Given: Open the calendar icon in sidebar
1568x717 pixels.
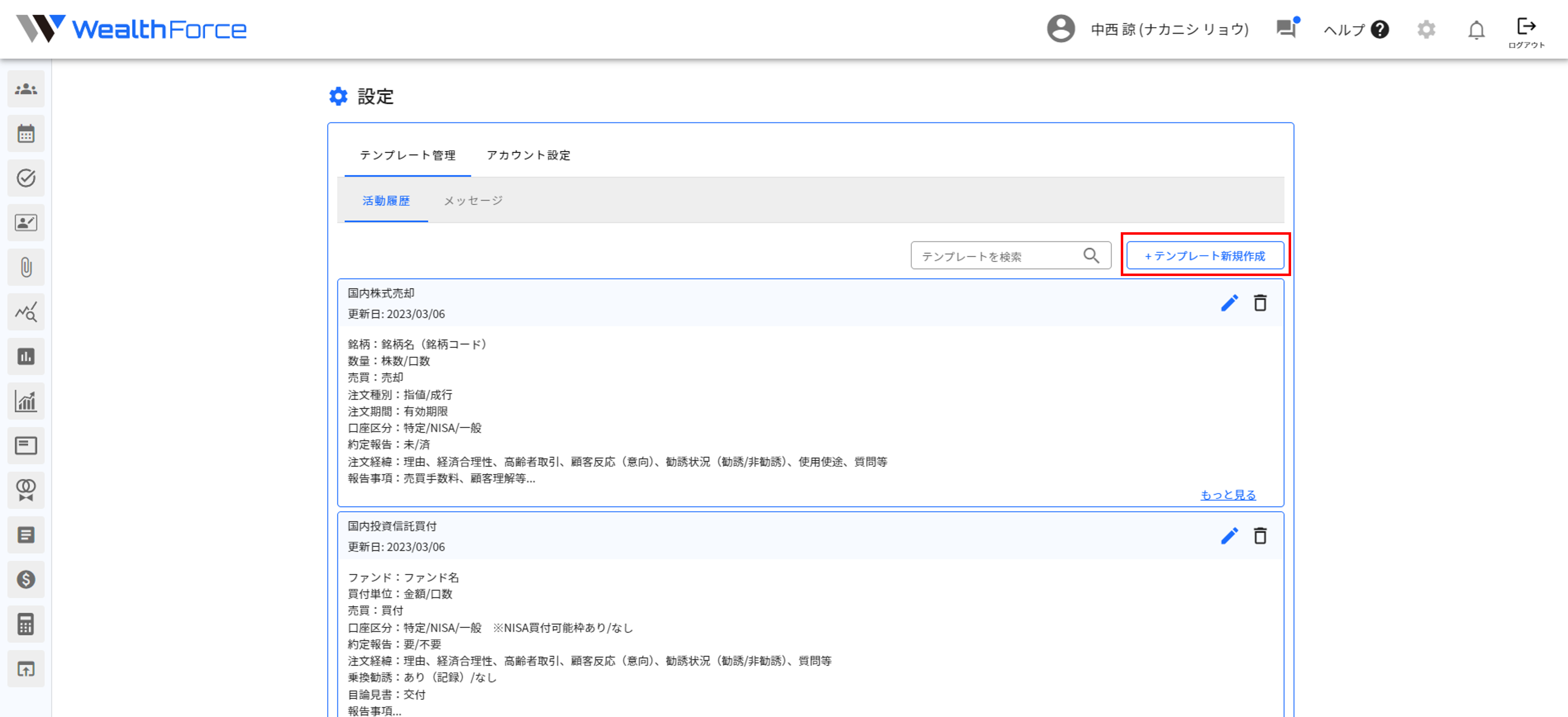Looking at the screenshot, I should [x=26, y=134].
